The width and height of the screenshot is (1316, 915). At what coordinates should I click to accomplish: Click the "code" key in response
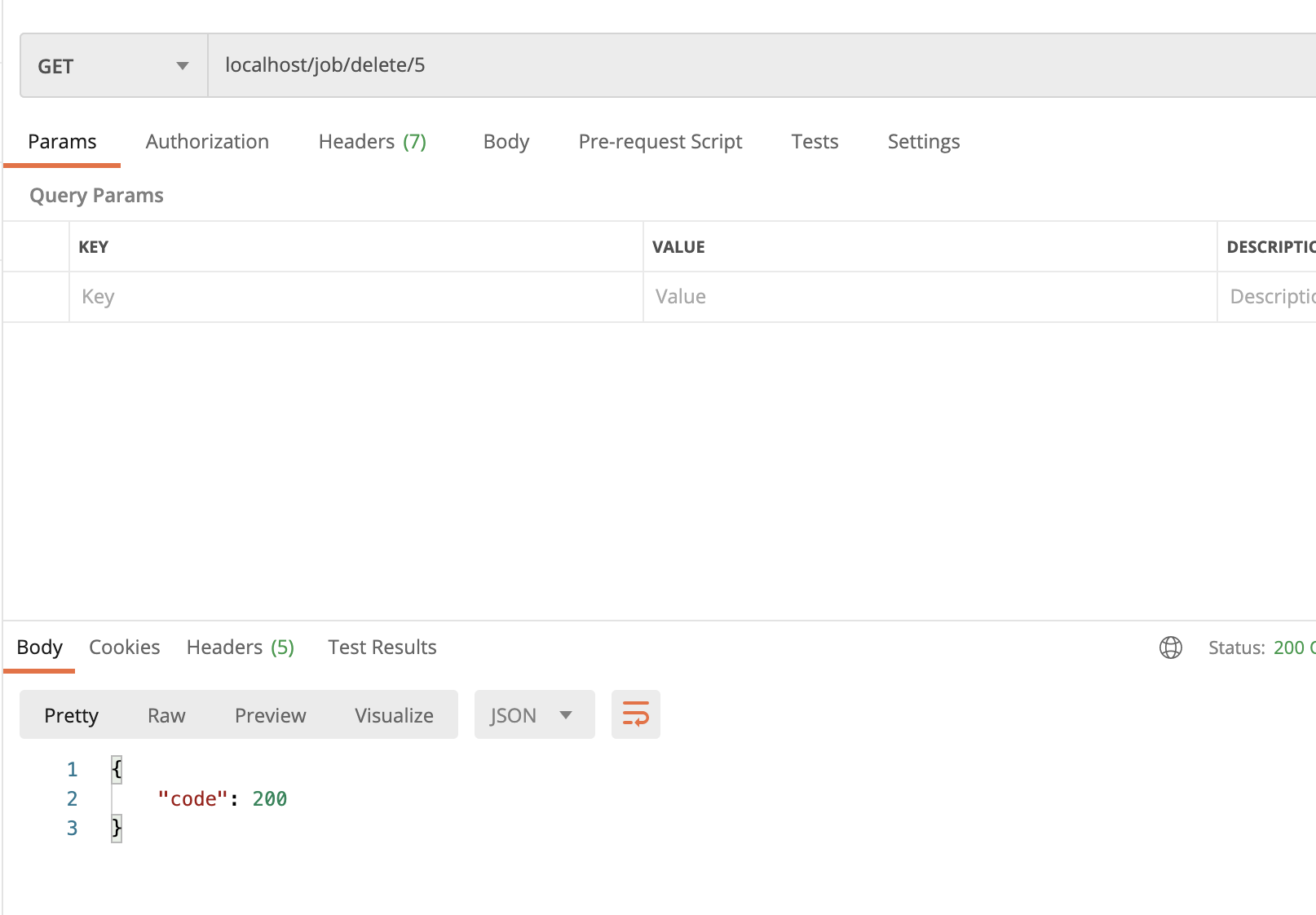[x=192, y=799]
